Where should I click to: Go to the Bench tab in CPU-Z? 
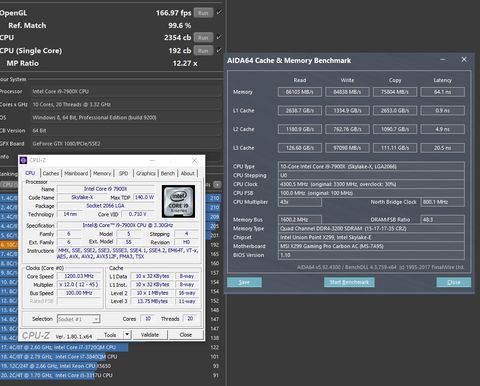pyautogui.click(x=168, y=173)
